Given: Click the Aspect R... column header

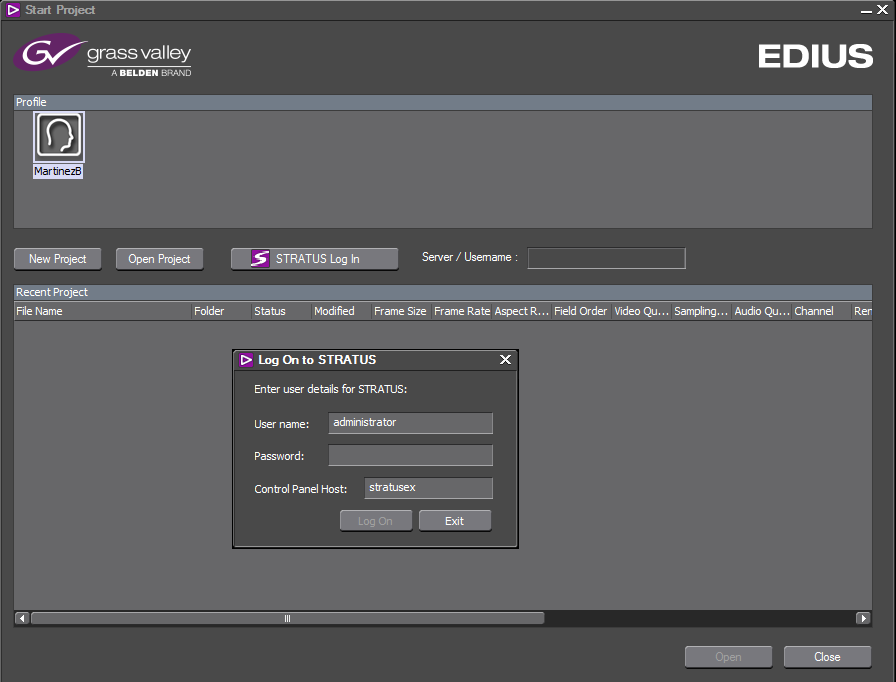Looking at the screenshot, I should tap(522, 311).
